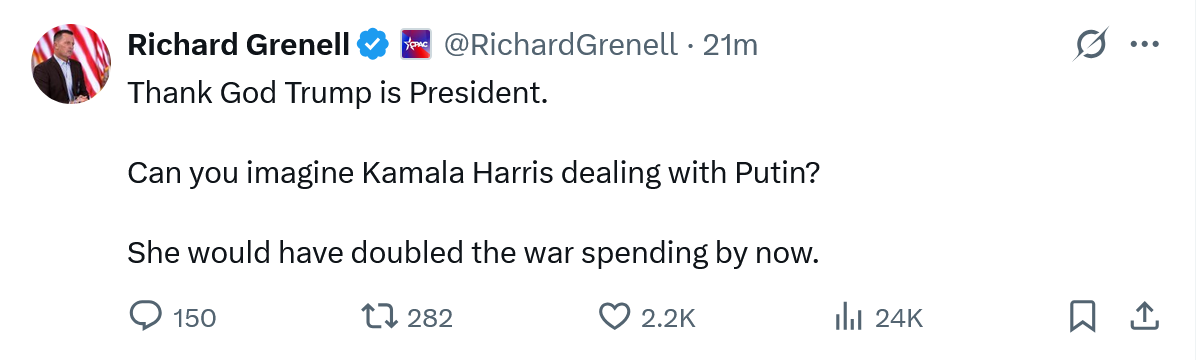Click the CPAC affiliation badge

pyautogui.click(x=416, y=45)
